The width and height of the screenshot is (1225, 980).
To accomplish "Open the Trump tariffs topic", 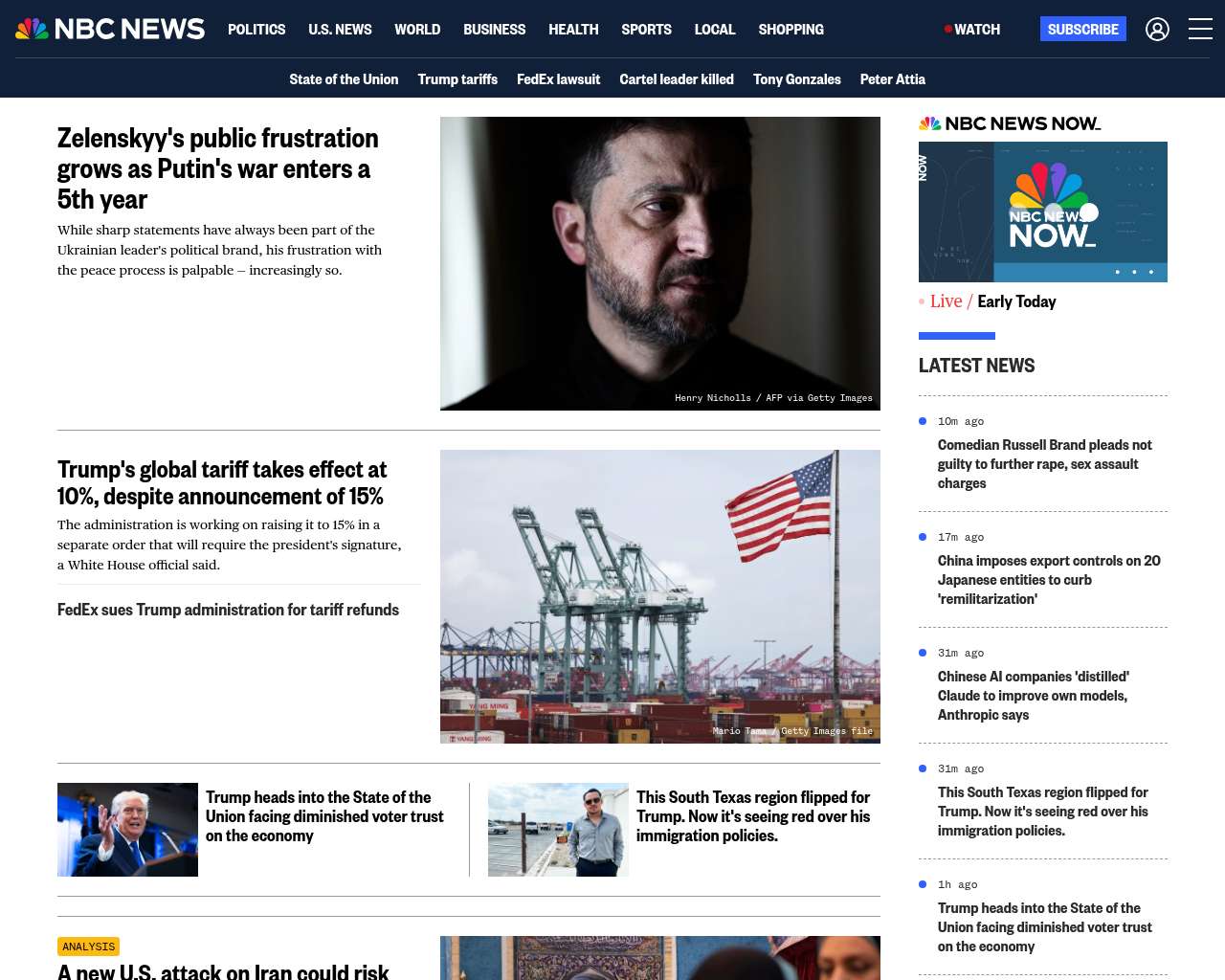I will [x=457, y=79].
